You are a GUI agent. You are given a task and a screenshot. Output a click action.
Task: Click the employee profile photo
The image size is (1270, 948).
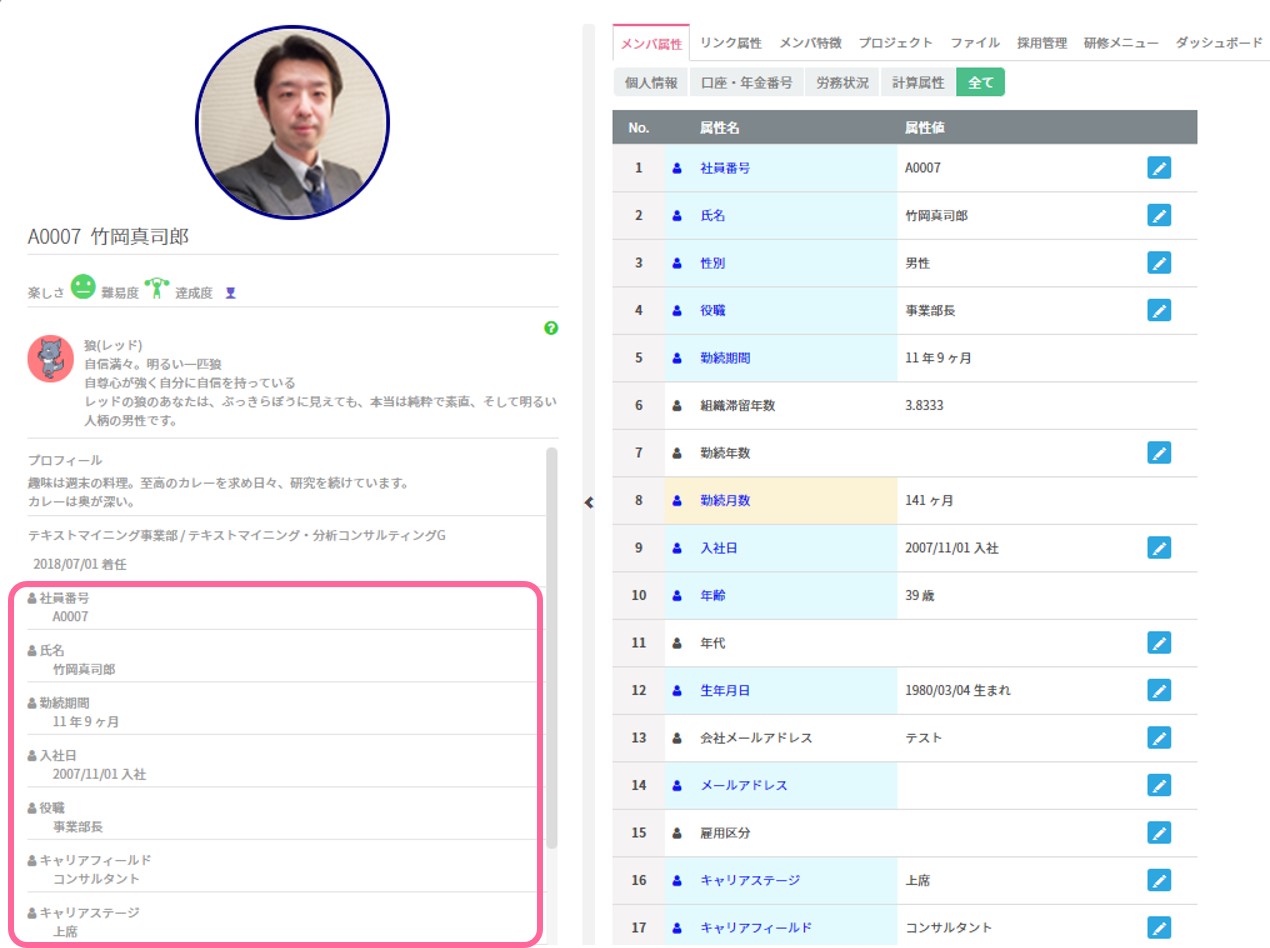292,121
